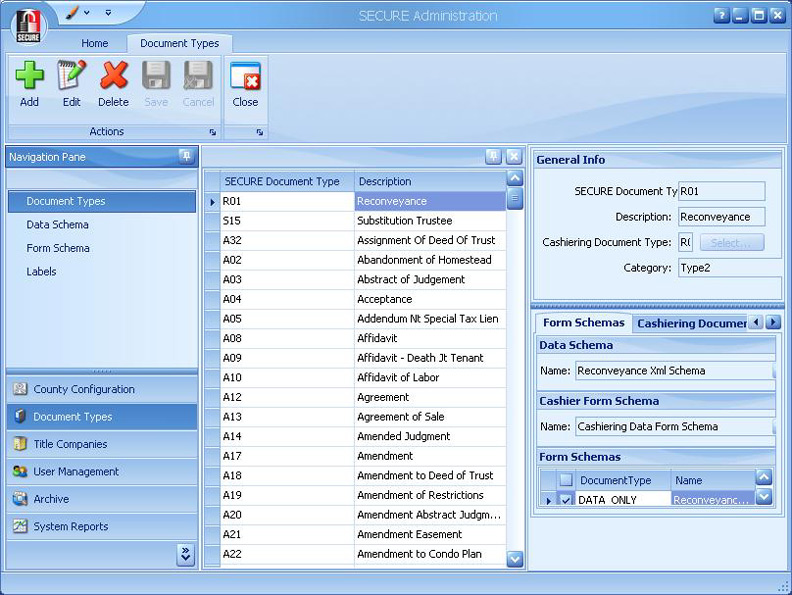Select Data Schema in the navigation list
The height and width of the screenshot is (595, 792).
57,225
